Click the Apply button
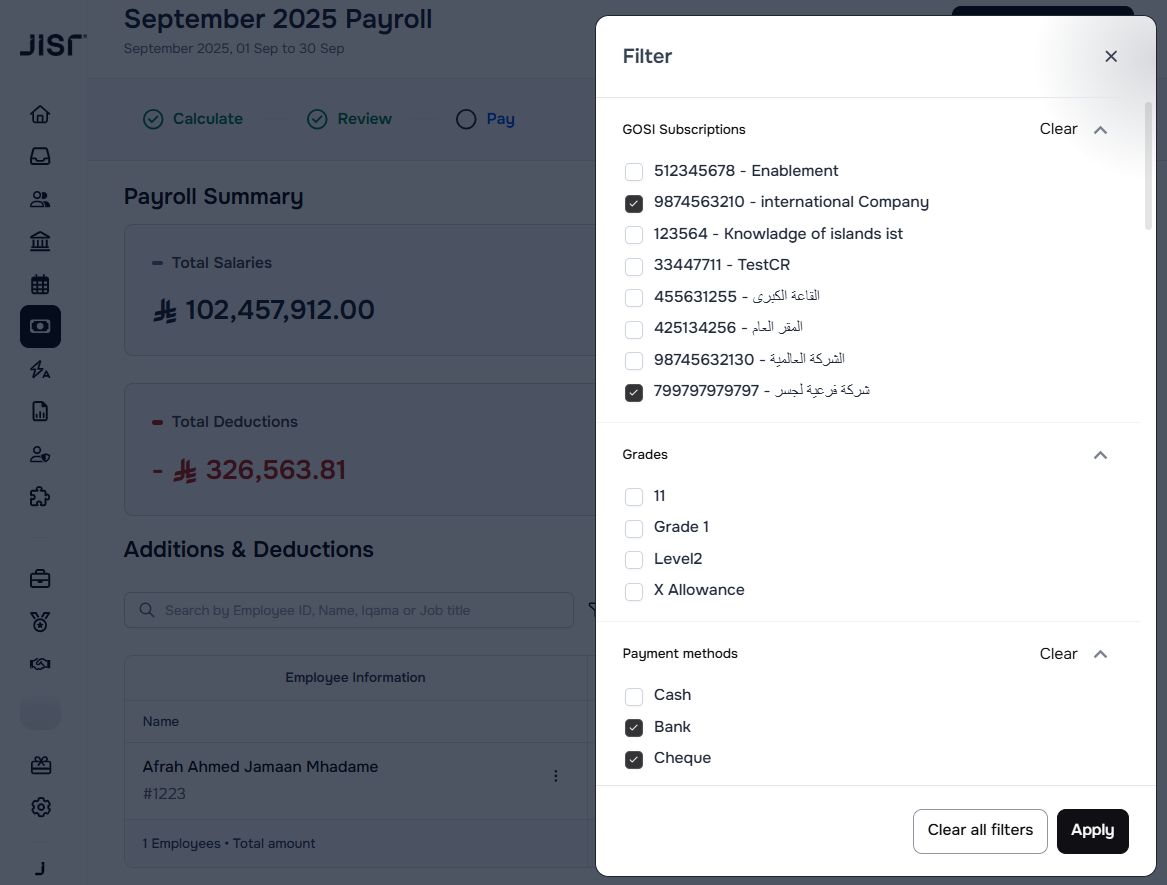The height and width of the screenshot is (885, 1167). point(1092,830)
